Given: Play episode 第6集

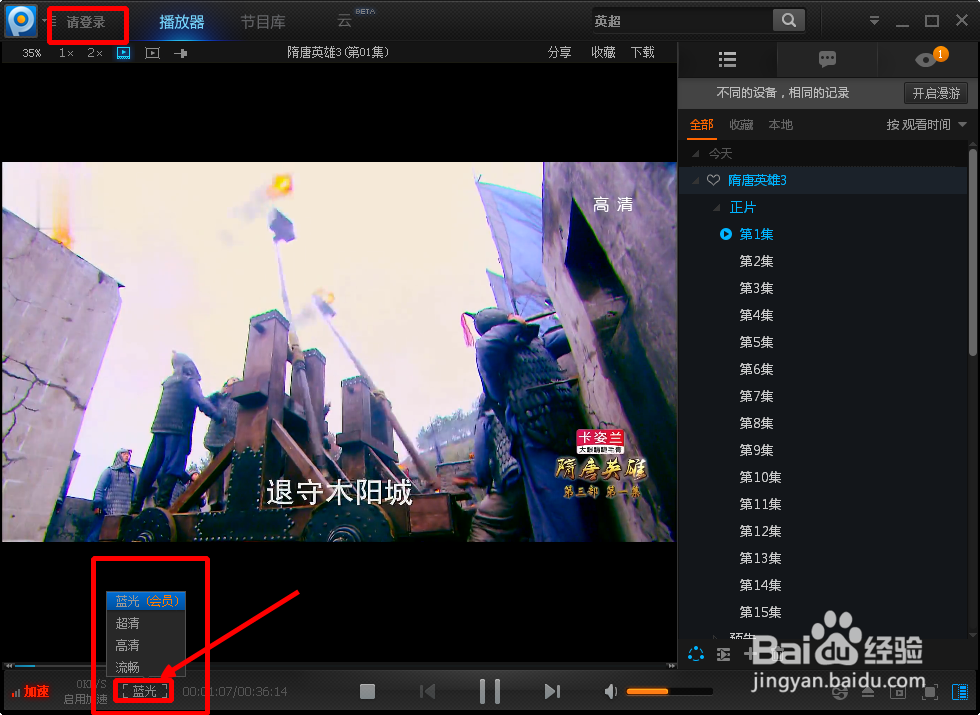Looking at the screenshot, I should tap(756, 369).
